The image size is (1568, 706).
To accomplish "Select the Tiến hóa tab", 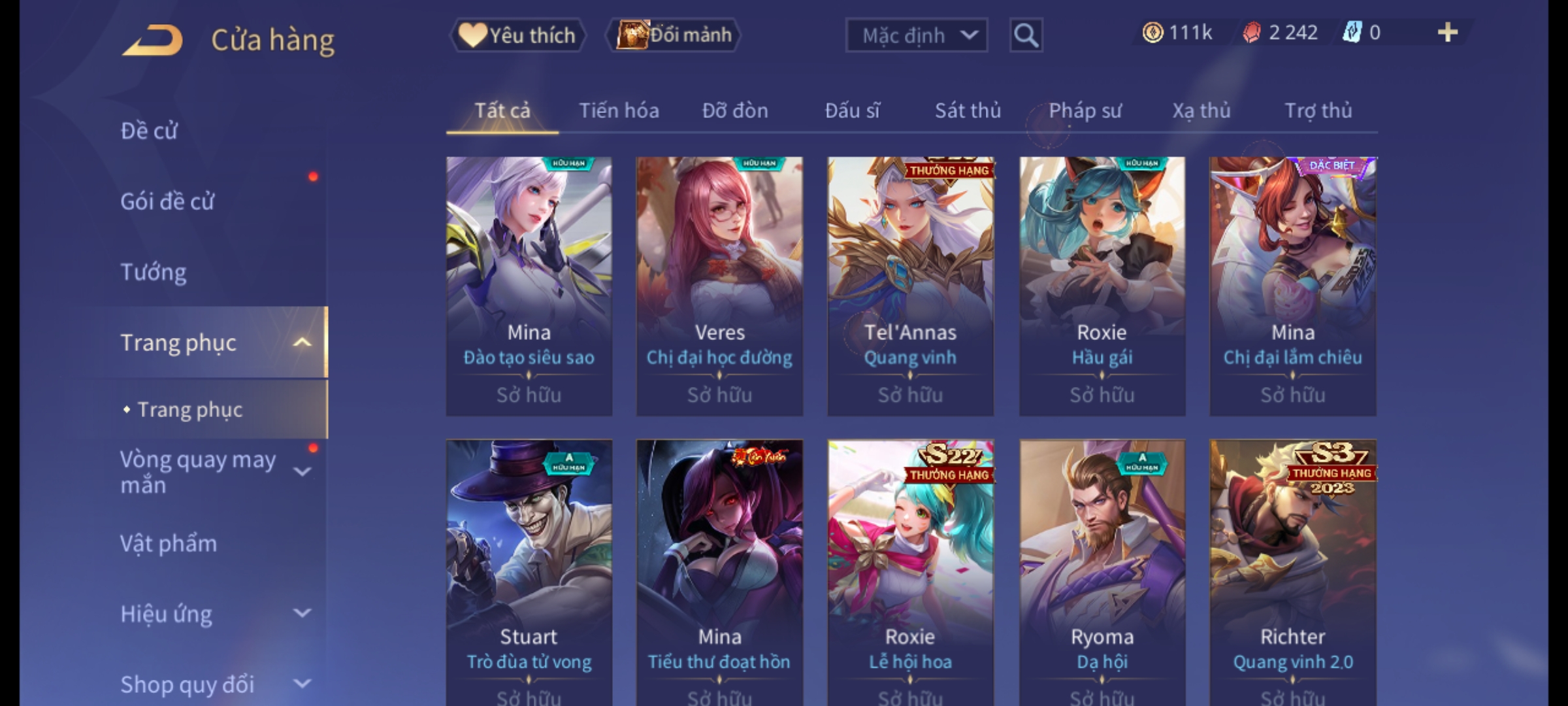I will click(619, 110).
